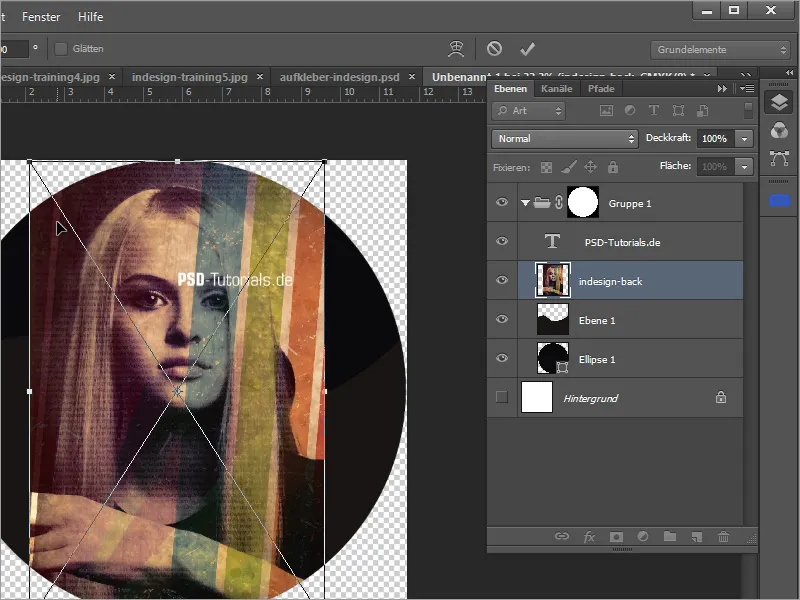
Task: Collapse the Gruppe 1 group triangle
Action: pyautogui.click(x=525, y=203)
